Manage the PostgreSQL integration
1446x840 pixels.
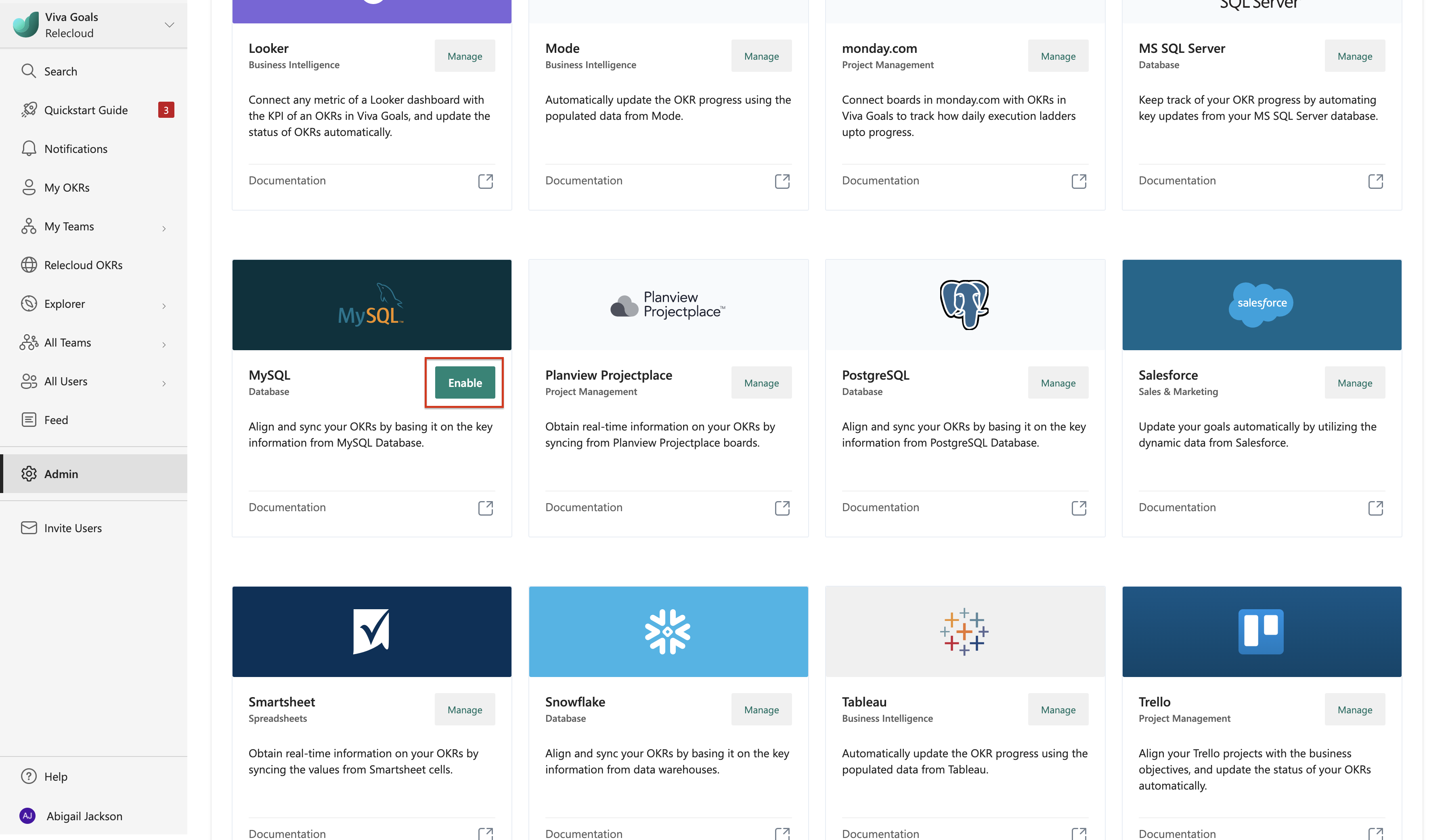[x=1058, y=382]
